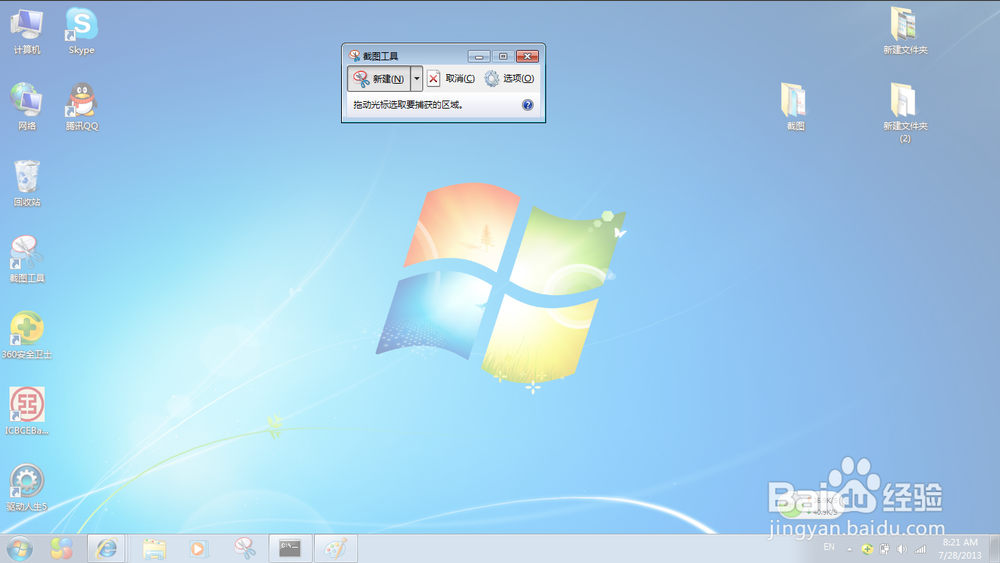
Task: Click the 取消(C) cancel button
Action: click(x=451, y=78)
